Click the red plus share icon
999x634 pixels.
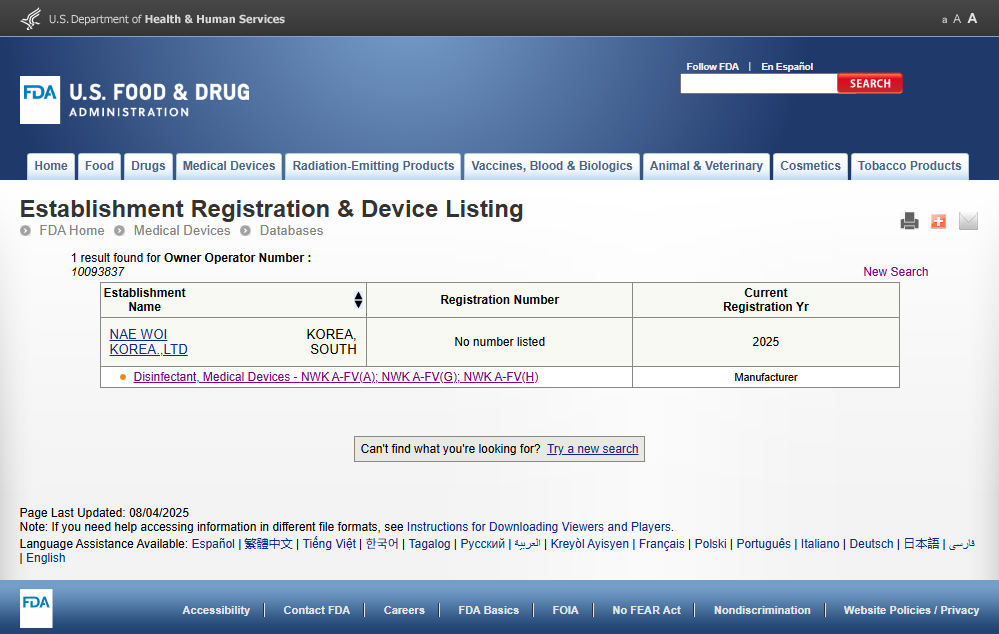click(x=938, y=221)
